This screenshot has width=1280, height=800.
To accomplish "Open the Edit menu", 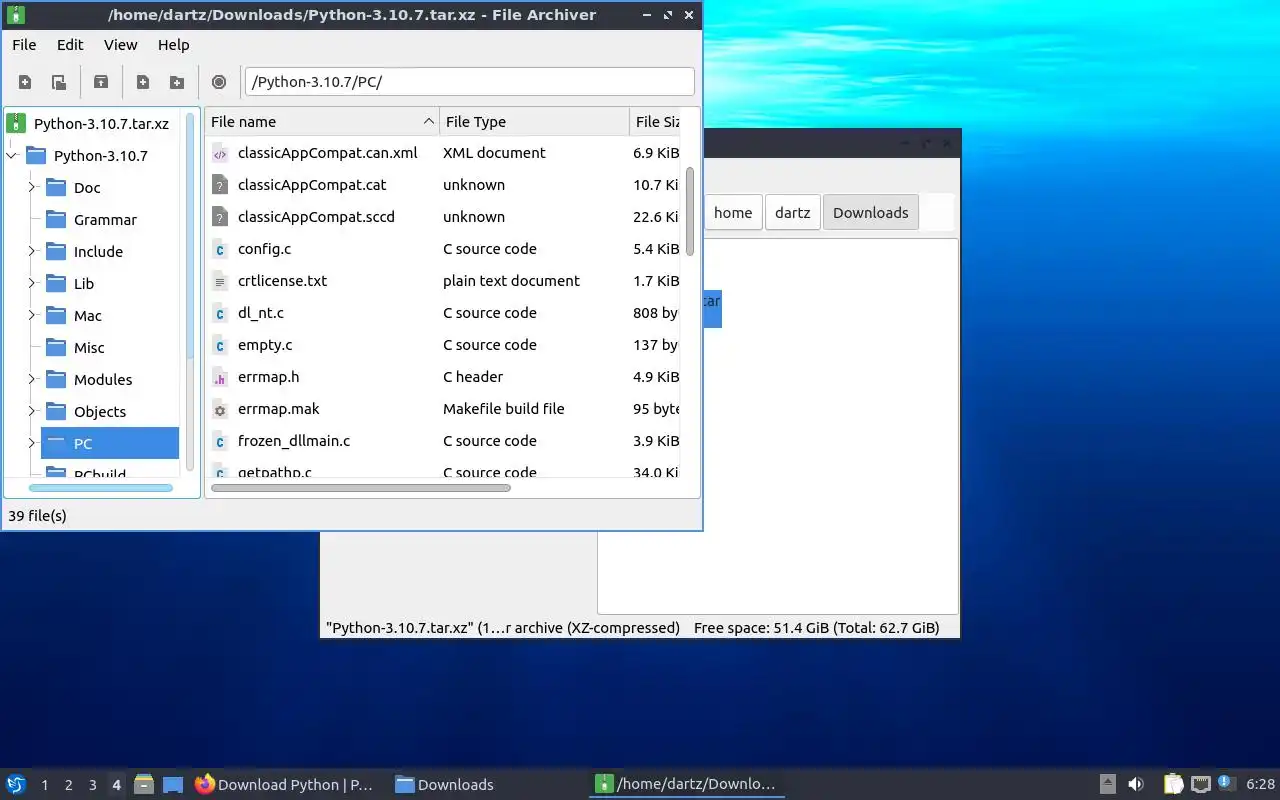I will (x=70, y=45).
